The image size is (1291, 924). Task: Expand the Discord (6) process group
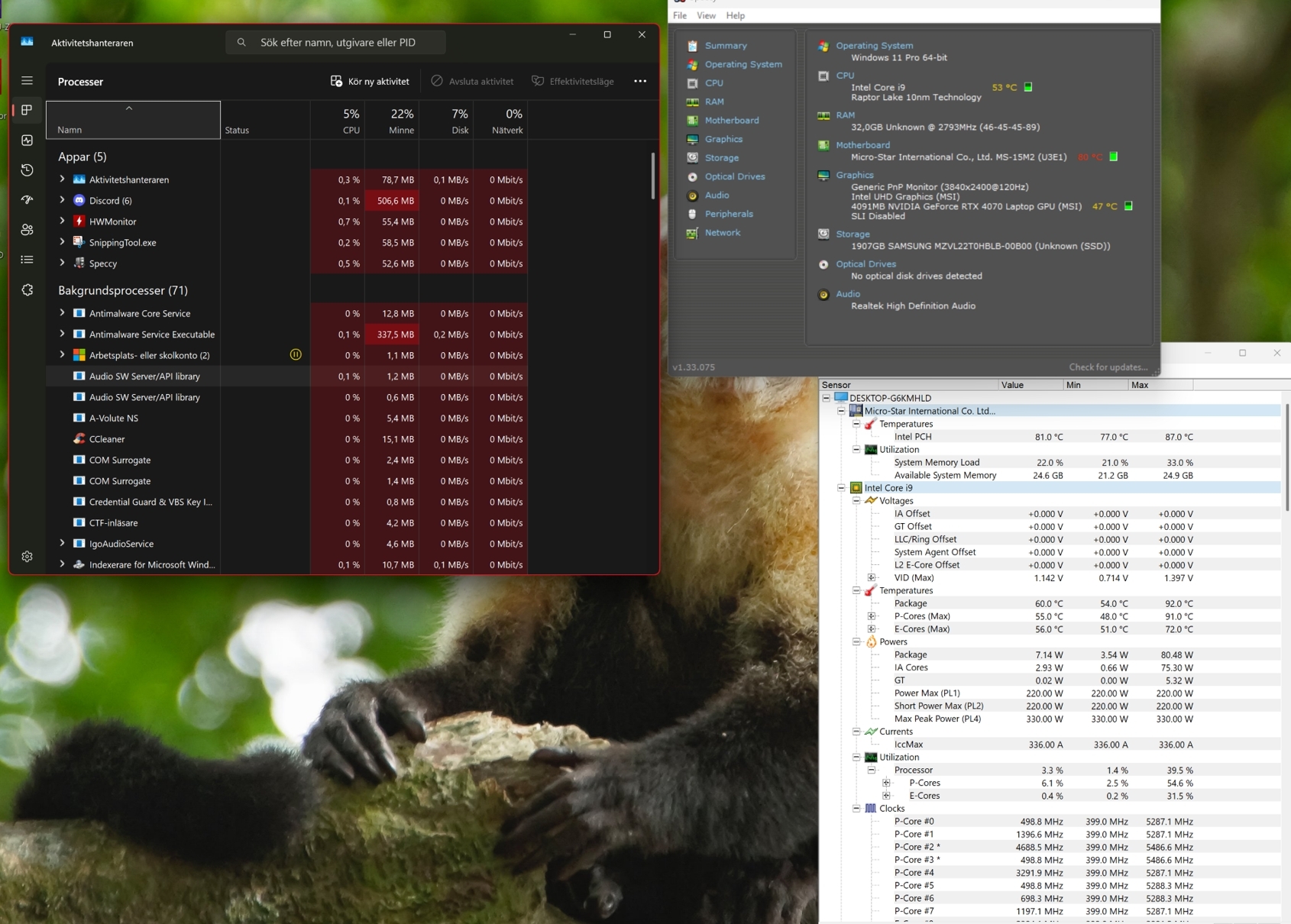click(62, 200)
